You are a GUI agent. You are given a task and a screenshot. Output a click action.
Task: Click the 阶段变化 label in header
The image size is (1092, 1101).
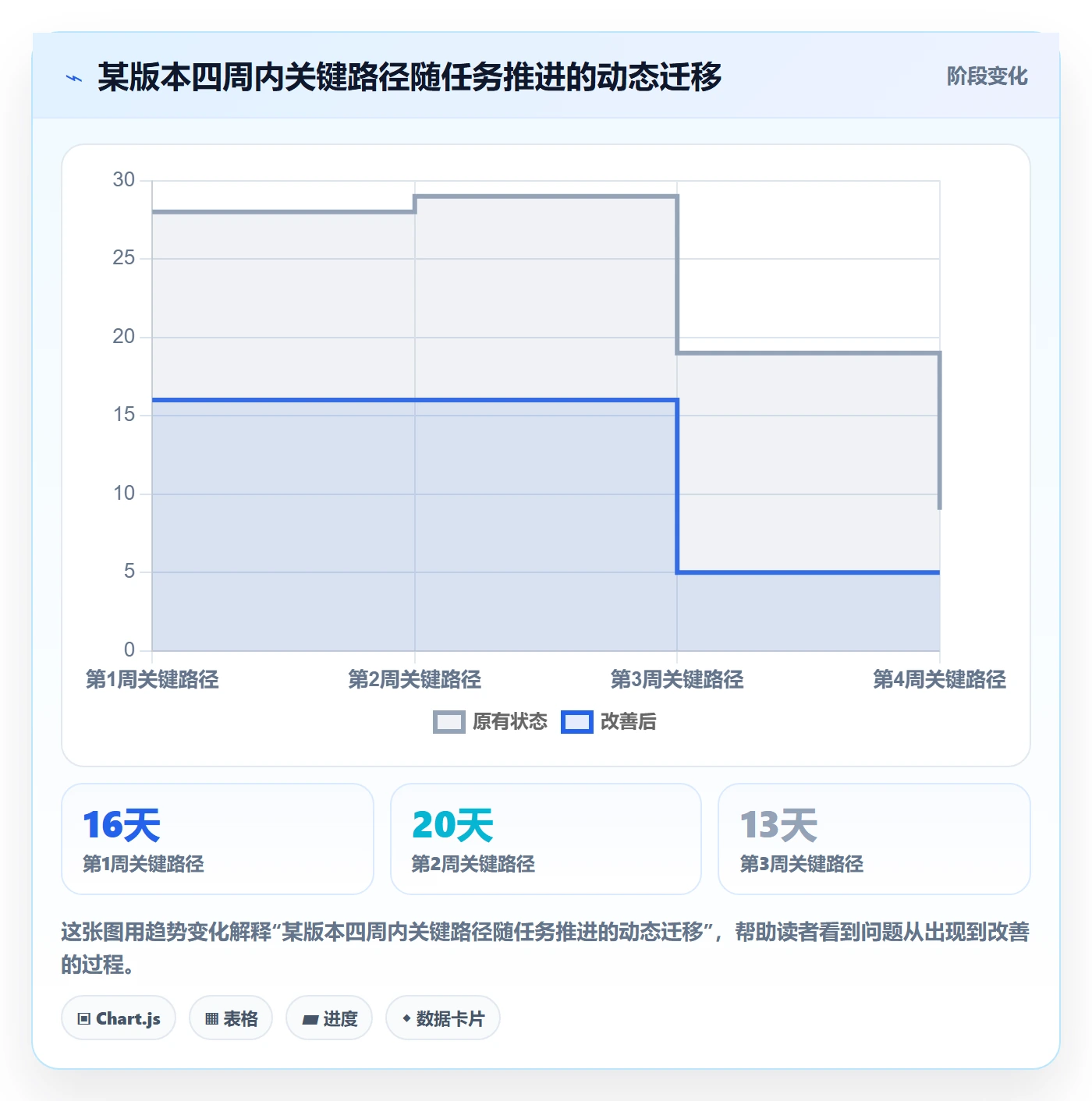coord(987,76)
